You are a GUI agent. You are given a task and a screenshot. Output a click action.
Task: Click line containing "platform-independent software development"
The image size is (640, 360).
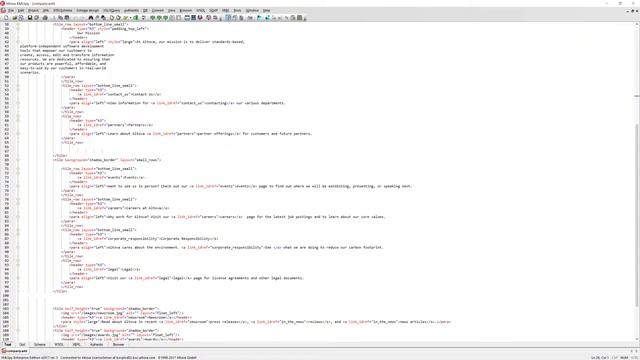[62, 46]
